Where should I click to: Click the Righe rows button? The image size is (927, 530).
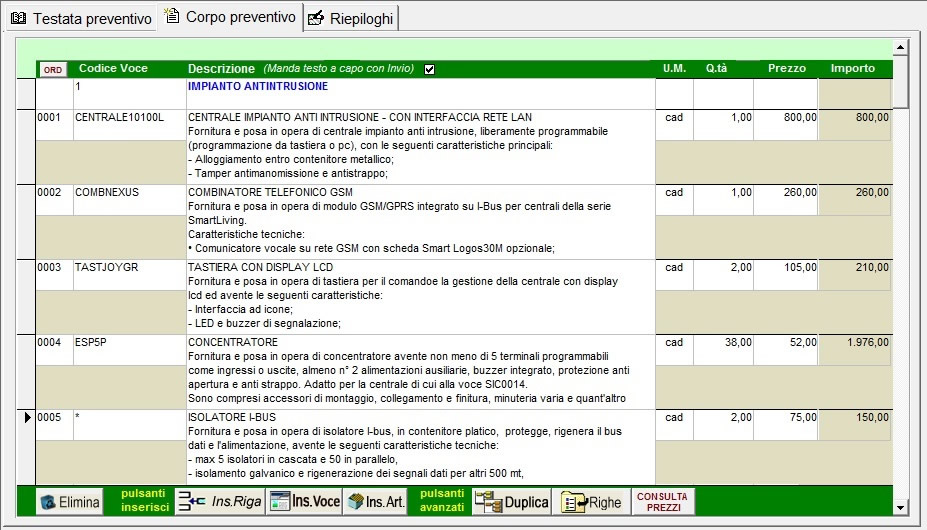(591, 502)
